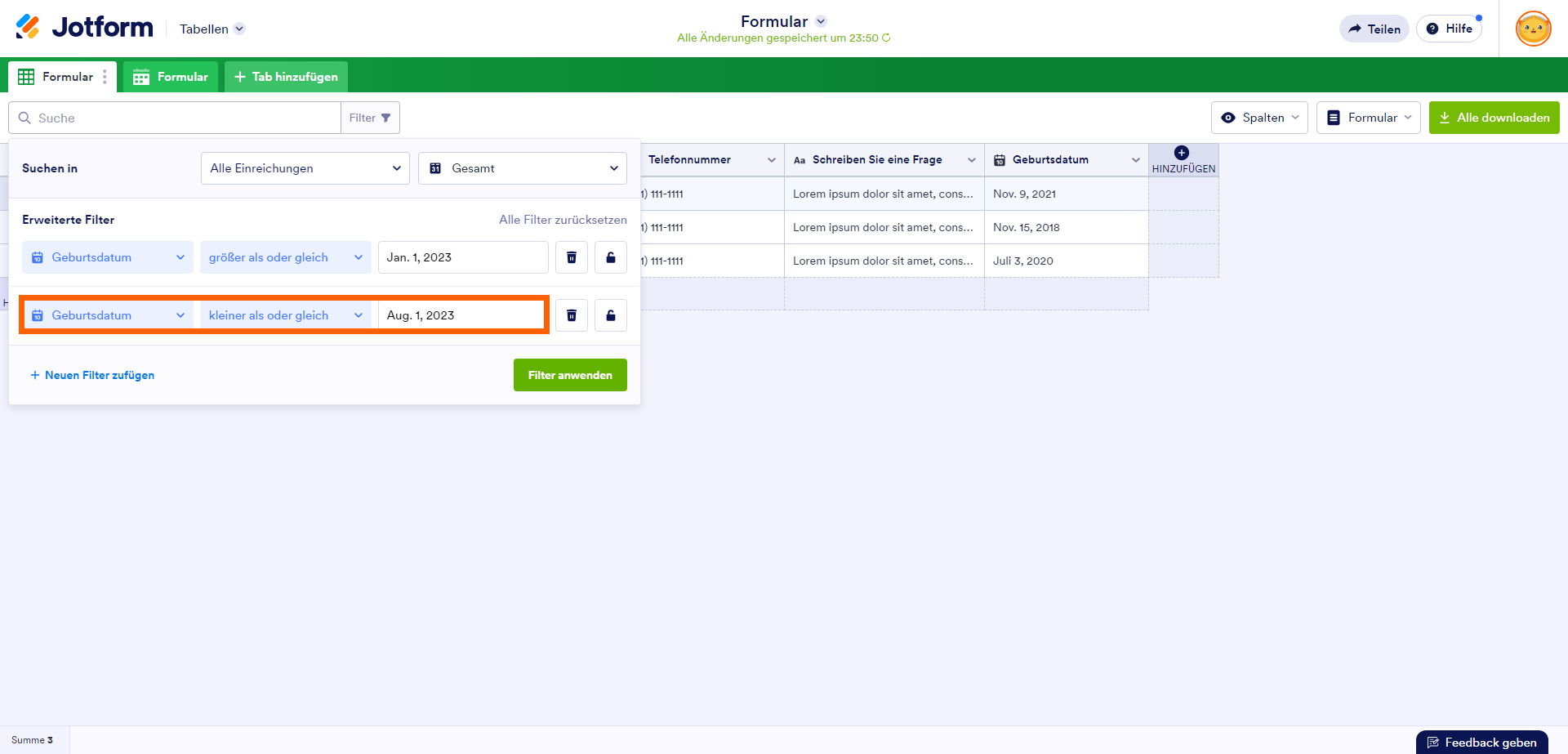Open the Gesamt date range dropdown
The height and width of the screenshot is (754, 1568).
pyautogui.click(x=523, y=168)
